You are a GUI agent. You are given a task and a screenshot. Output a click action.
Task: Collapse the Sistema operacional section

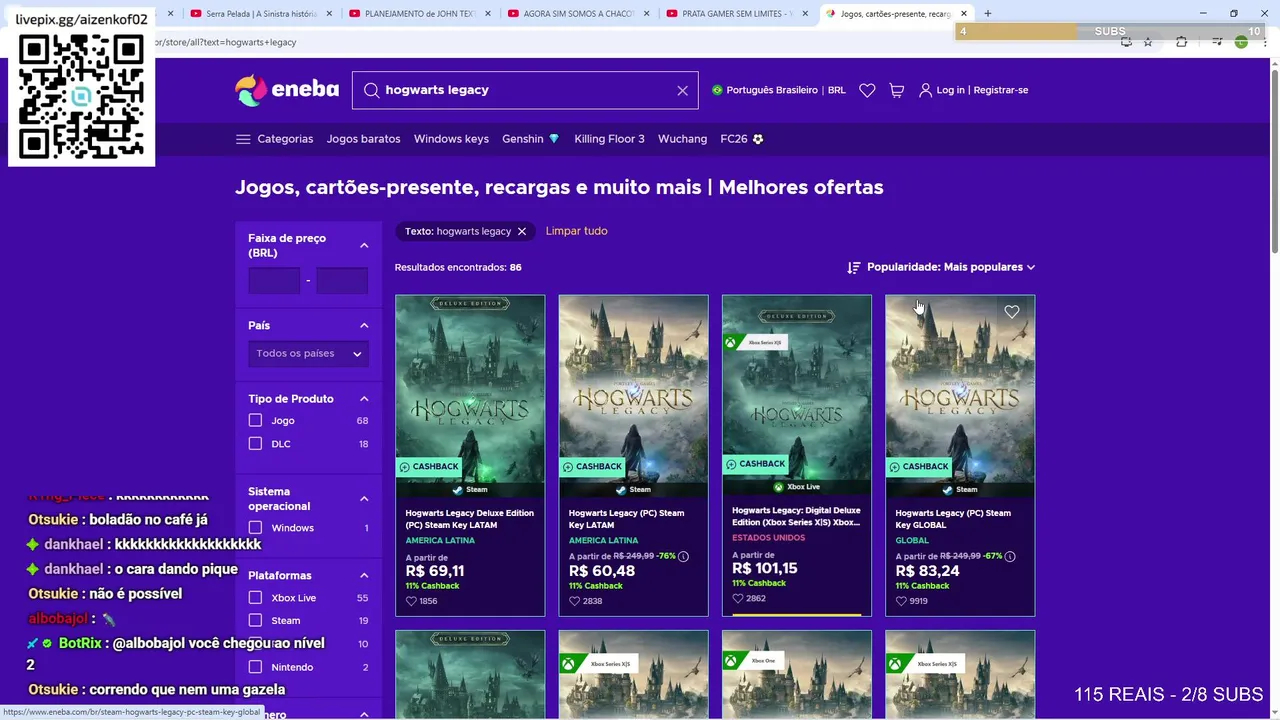pyautogui.click(x=364, y=498)
